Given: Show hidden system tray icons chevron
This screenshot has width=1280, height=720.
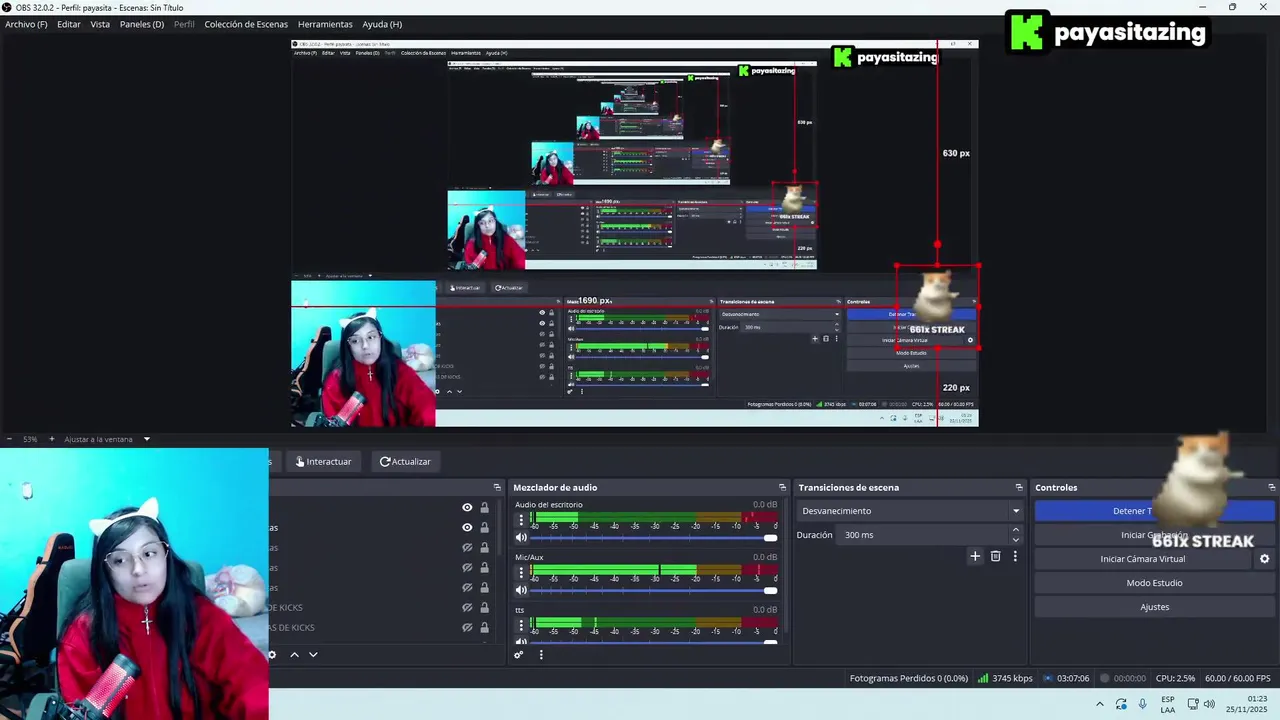Looking at the screenshot, I should click(1100, 705).
